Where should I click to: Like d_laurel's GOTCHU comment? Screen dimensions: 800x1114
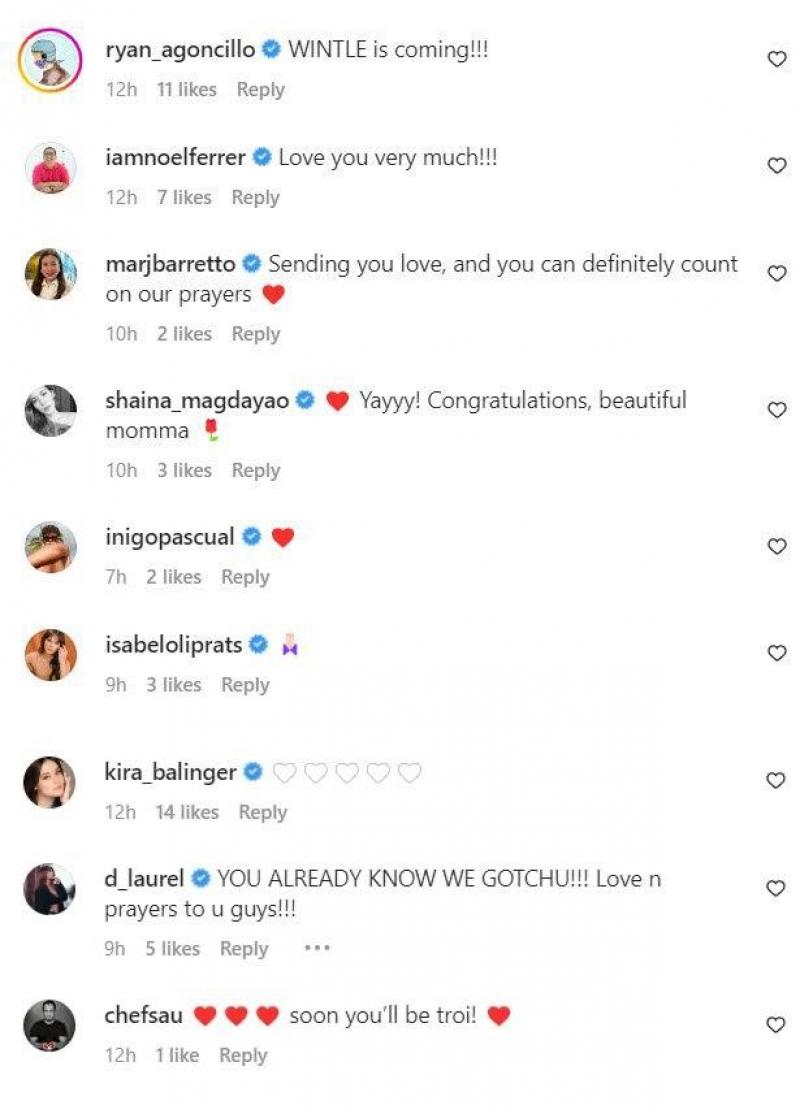click(776, 888)
